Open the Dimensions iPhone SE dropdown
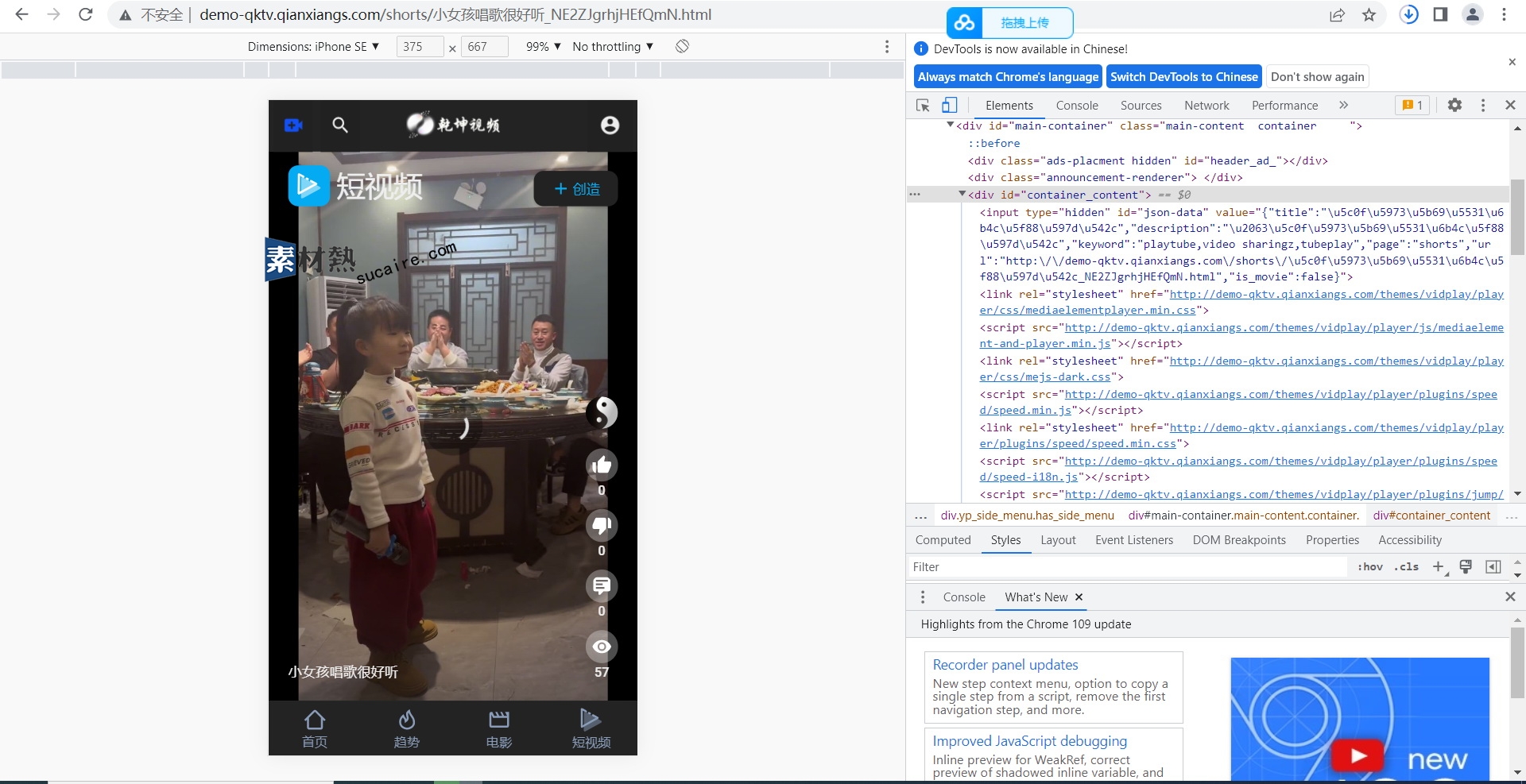1526x784 pixels. pos(313,46)
